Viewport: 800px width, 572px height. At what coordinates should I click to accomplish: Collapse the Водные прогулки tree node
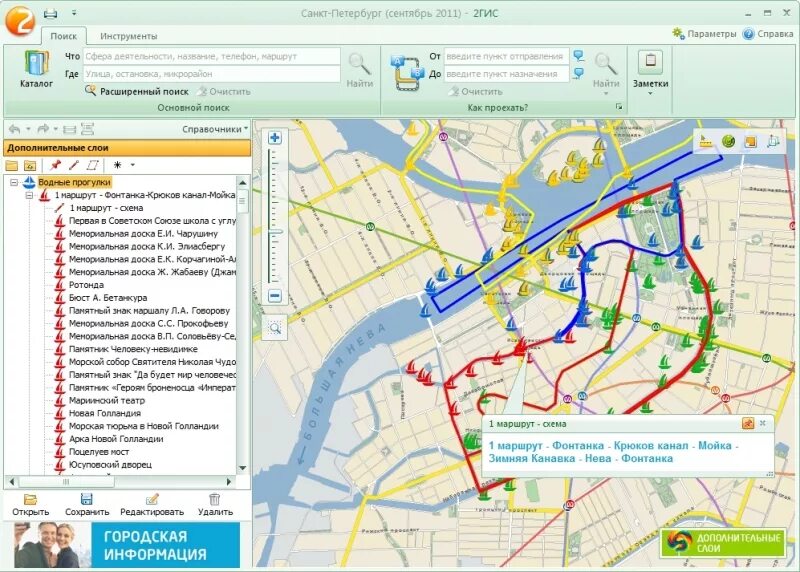point(14,182)
